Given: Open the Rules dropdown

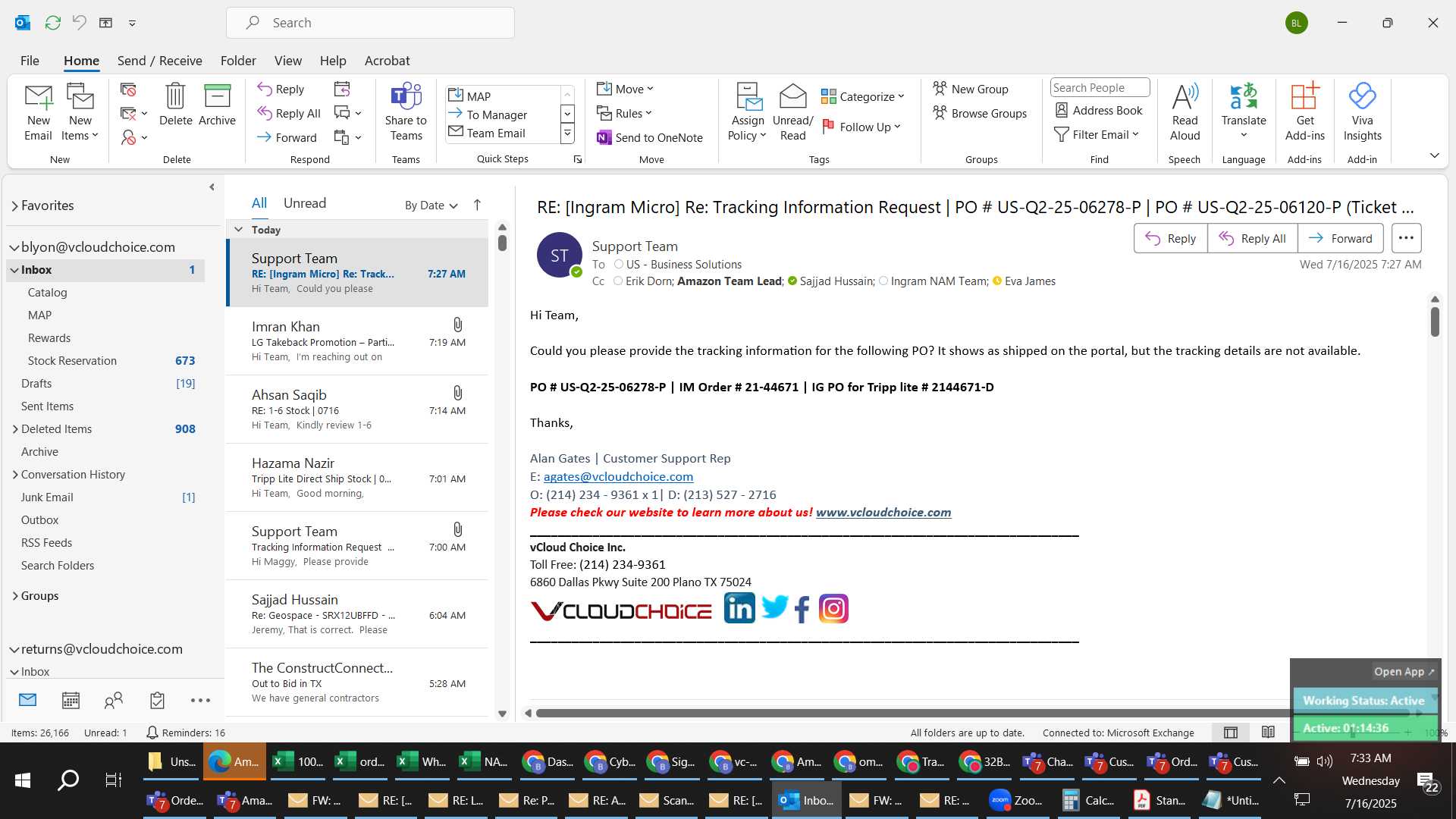Looking at the screenshot, I should click(624, 113).
